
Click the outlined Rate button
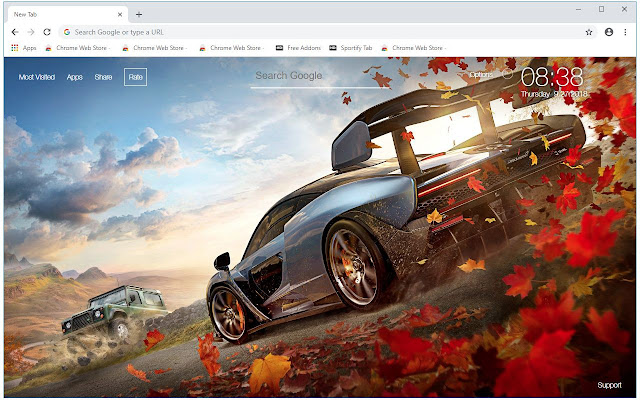[x=136, y=77]
